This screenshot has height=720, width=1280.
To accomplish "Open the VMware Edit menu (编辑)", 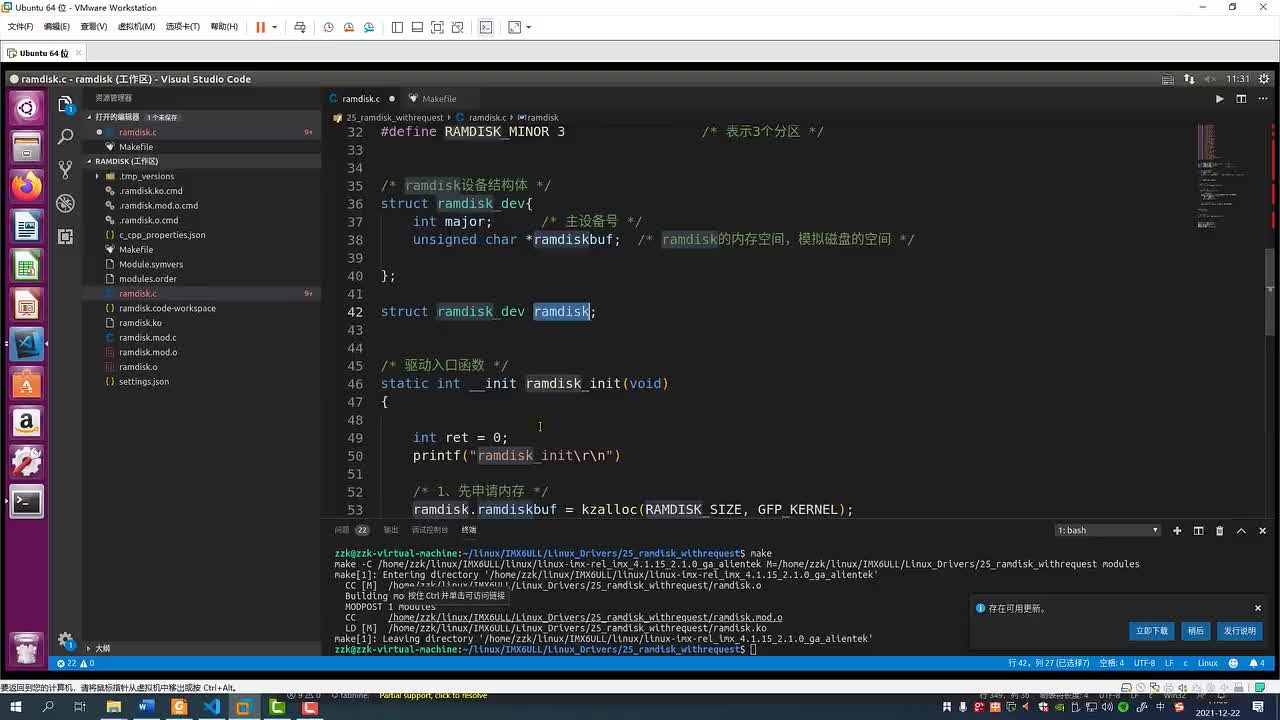I will pos(57,27).
